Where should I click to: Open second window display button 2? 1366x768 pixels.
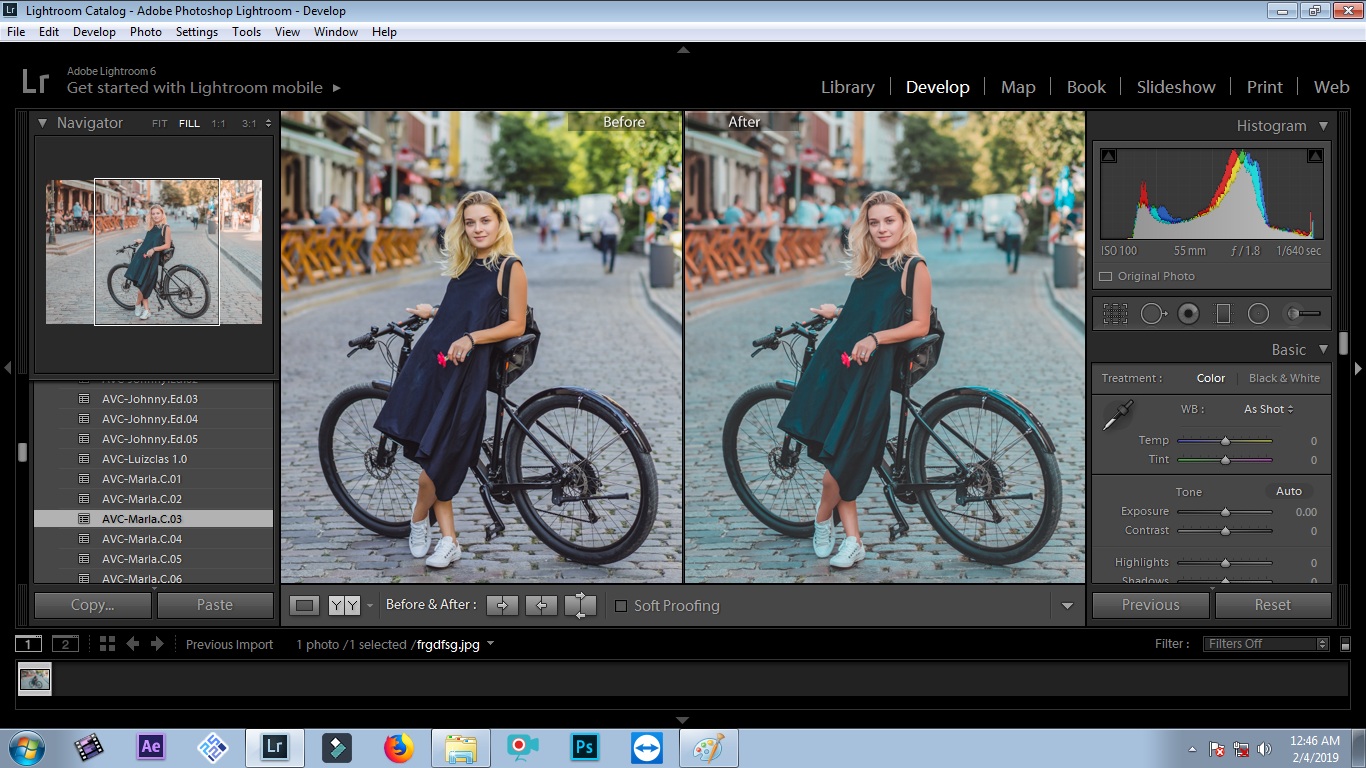[x=65, y=644]
